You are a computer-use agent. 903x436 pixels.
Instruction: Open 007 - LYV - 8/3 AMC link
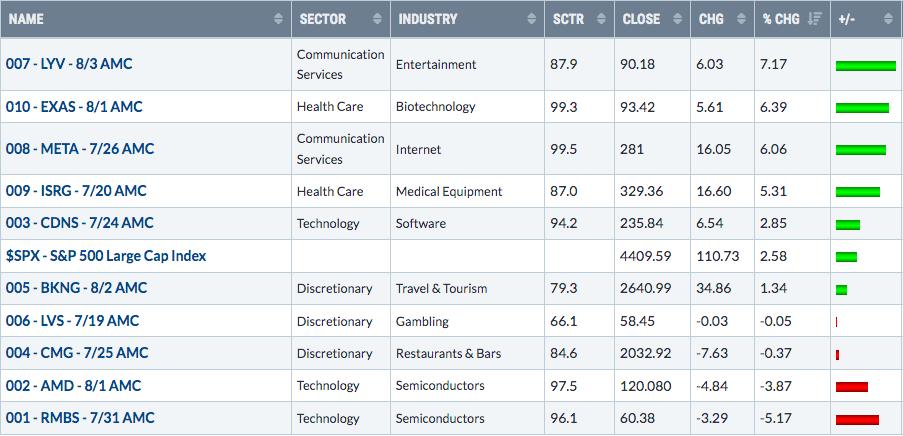point(69,64)
